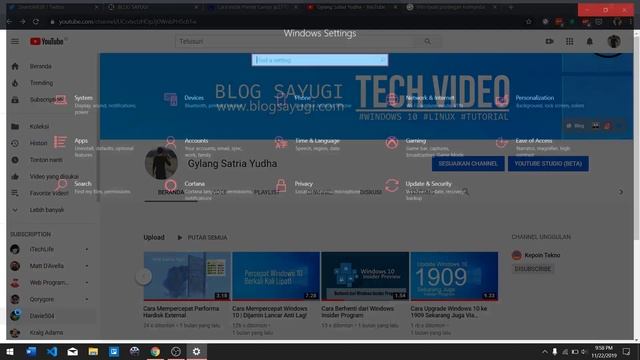
Task: Open Accounts category in Windows Settings
Action: tap(204, 147)
